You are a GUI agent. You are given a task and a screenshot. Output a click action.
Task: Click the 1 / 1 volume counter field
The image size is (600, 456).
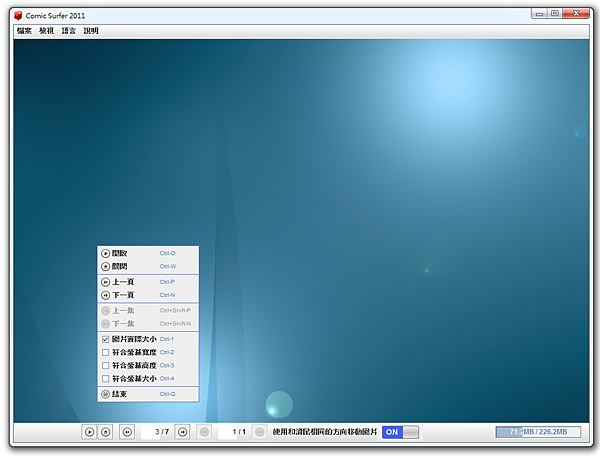pos(232,432)
